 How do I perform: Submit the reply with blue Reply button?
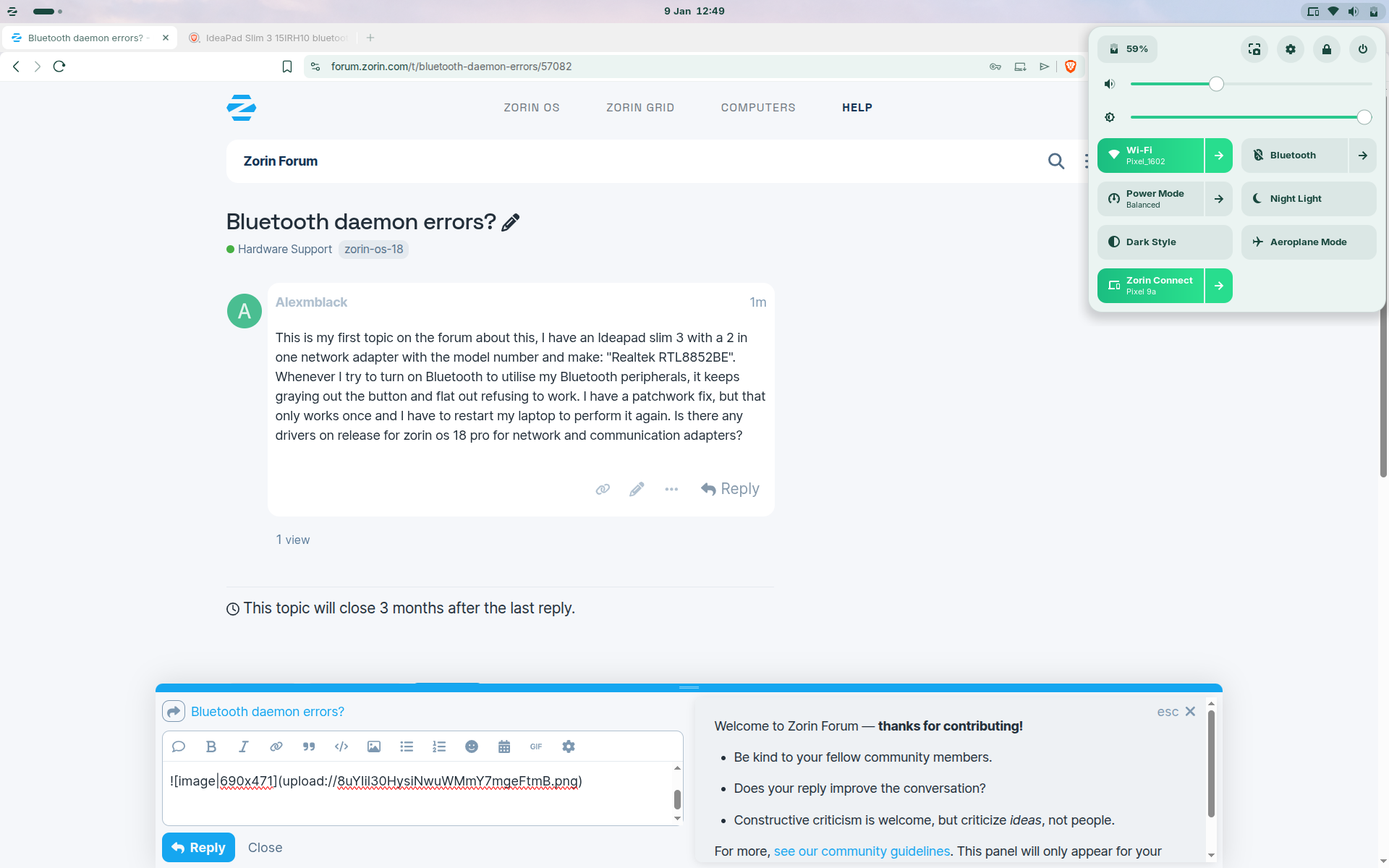199,847
